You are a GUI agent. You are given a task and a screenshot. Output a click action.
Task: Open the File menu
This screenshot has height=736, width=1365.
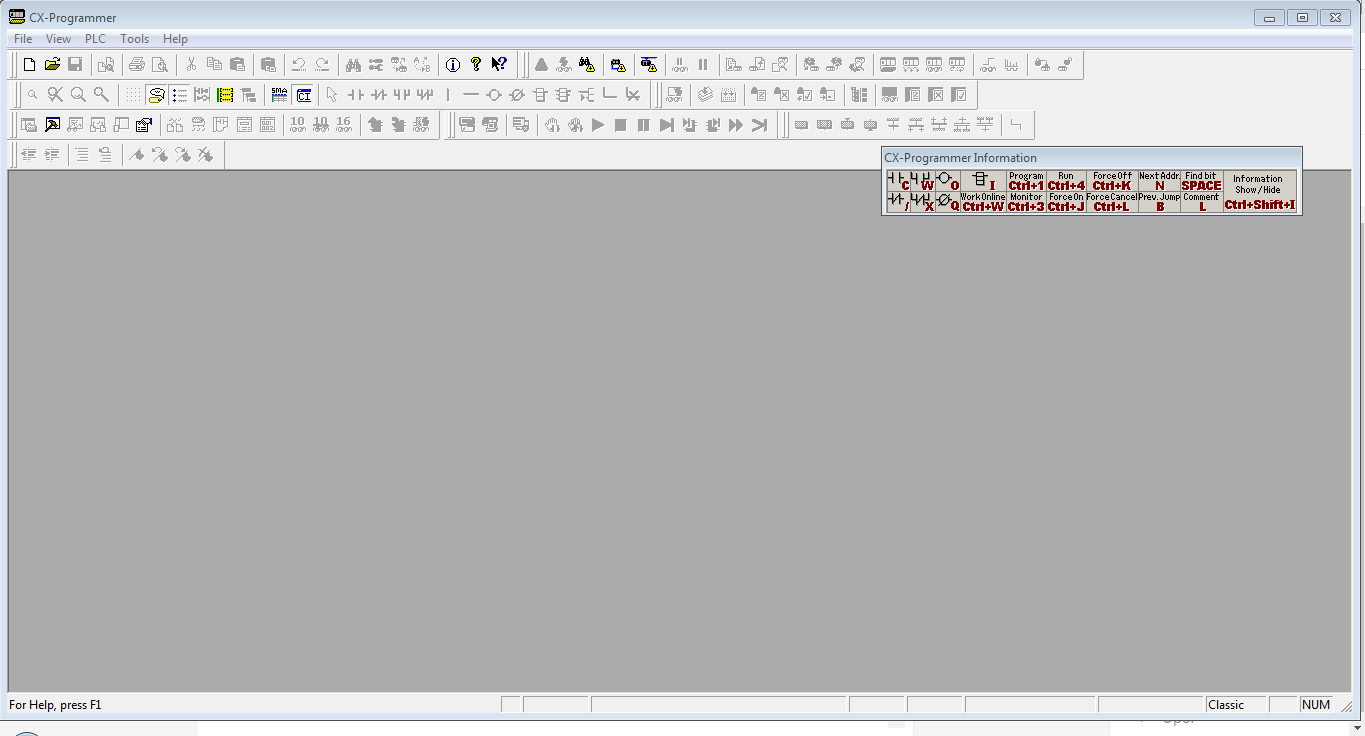click(x=23, y=39)
